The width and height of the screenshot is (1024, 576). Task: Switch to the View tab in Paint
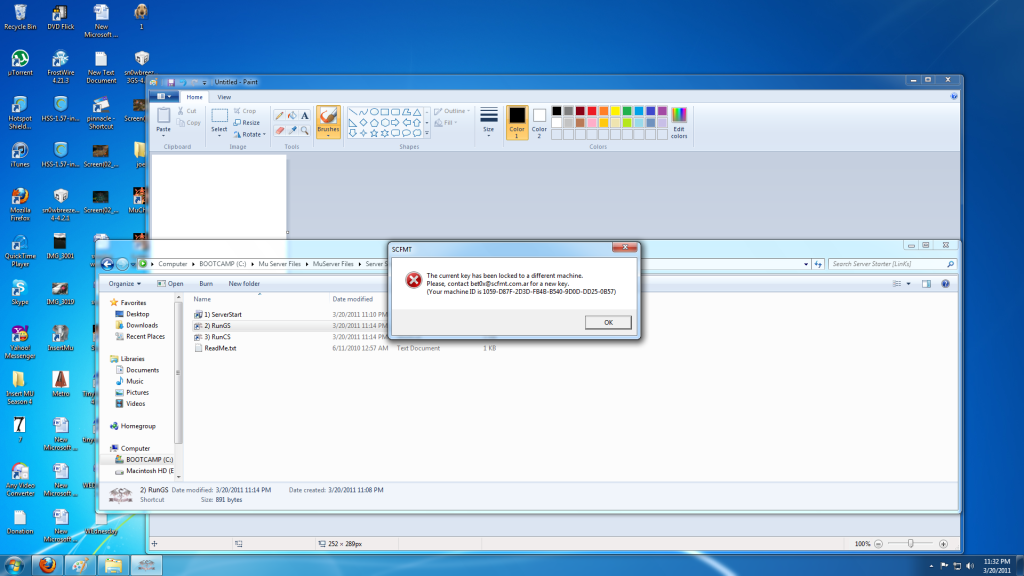224,97
